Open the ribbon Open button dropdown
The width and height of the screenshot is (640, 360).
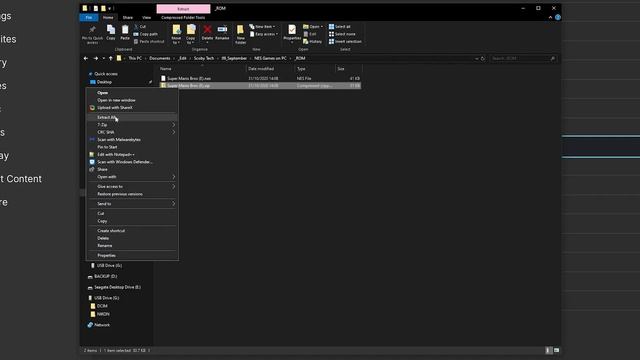click(x=322, y=27)
